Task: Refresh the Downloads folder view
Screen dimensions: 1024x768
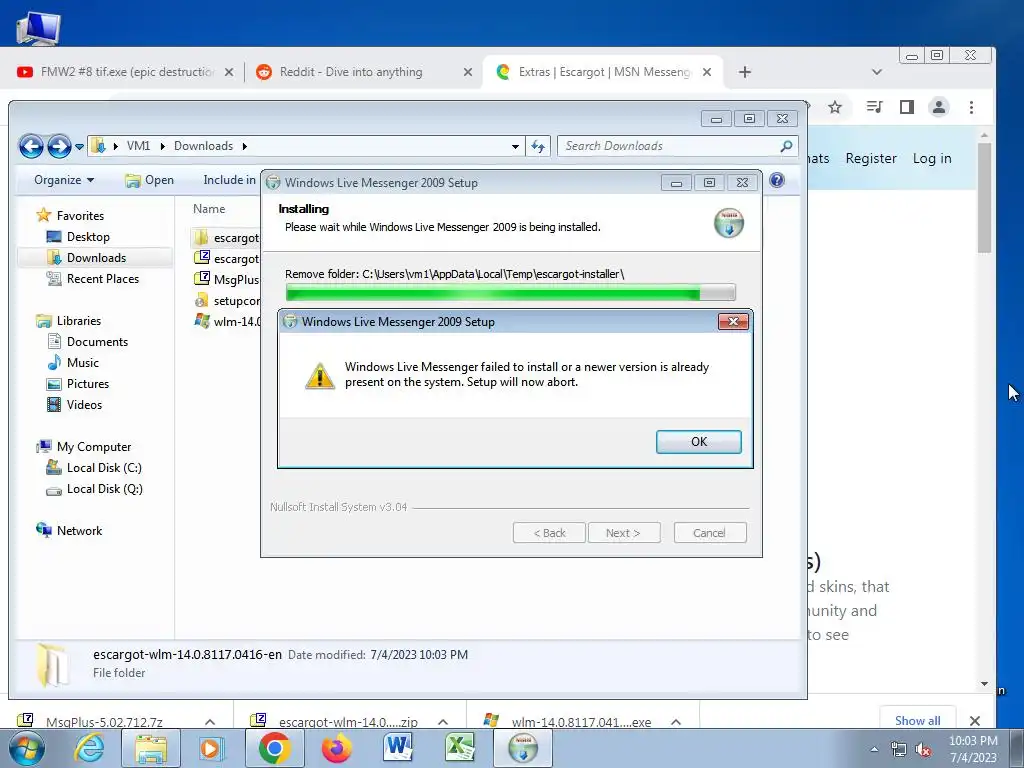Action: pos(538,146)
